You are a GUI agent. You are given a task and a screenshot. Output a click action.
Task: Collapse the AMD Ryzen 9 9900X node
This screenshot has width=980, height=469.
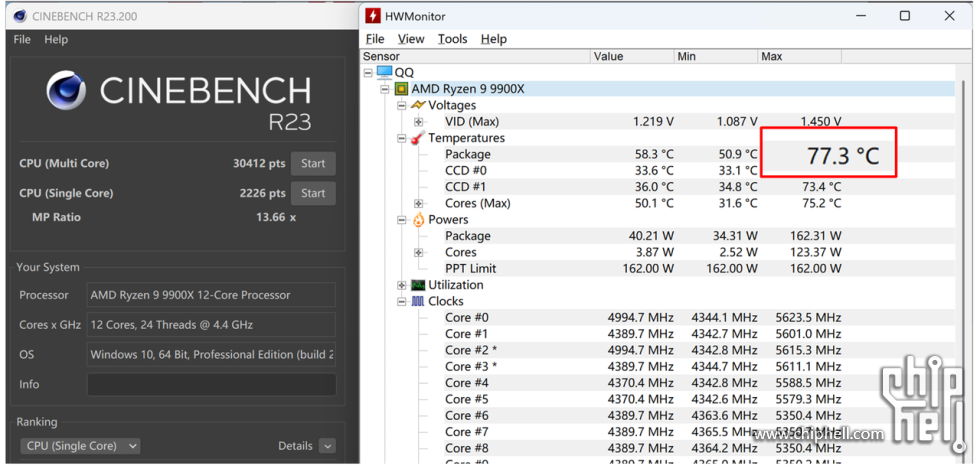[x=386, y=89]
